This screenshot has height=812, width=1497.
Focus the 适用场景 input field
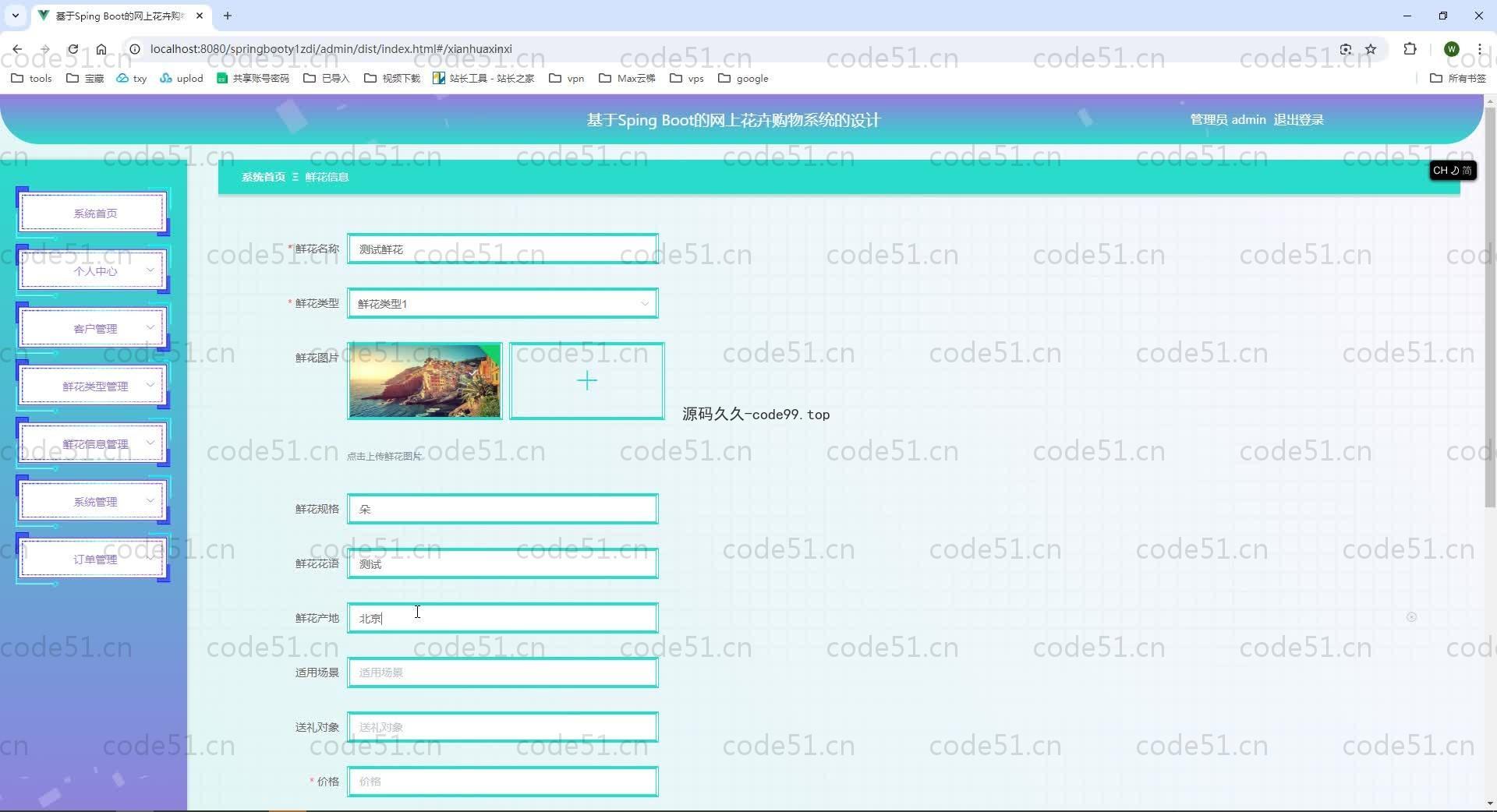503,673
